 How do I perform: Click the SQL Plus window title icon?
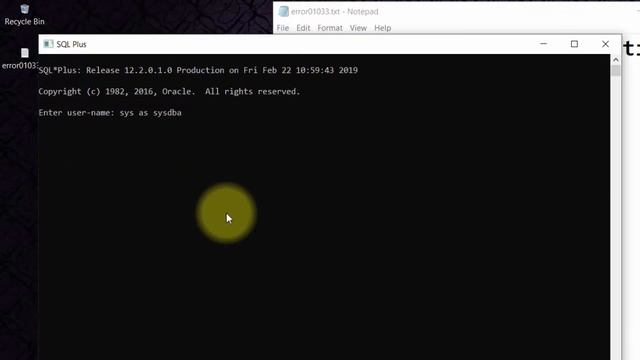click(48, 44)
